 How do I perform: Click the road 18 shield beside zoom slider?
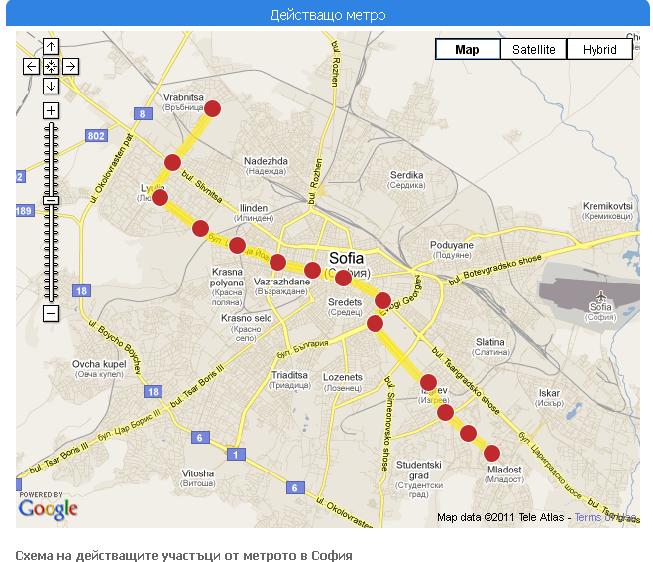tap(81, 291)
